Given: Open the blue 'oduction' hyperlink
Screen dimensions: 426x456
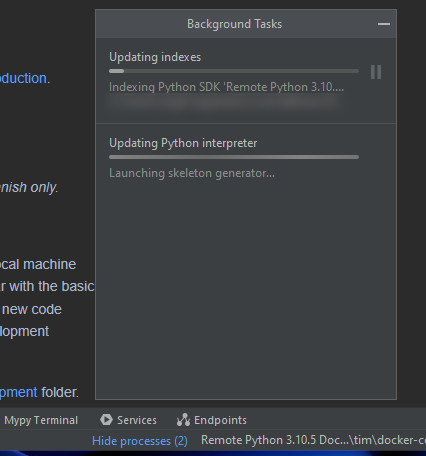Looking at the screenshot, I should tap(23, 78).
